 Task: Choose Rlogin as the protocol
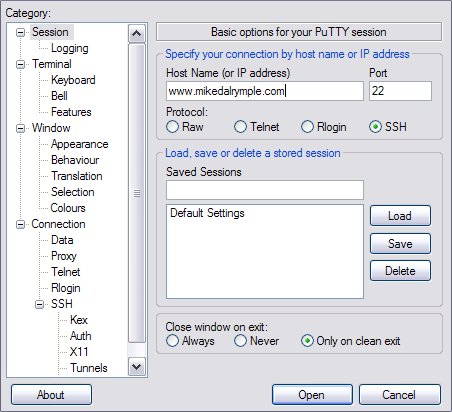click(307, 127)
